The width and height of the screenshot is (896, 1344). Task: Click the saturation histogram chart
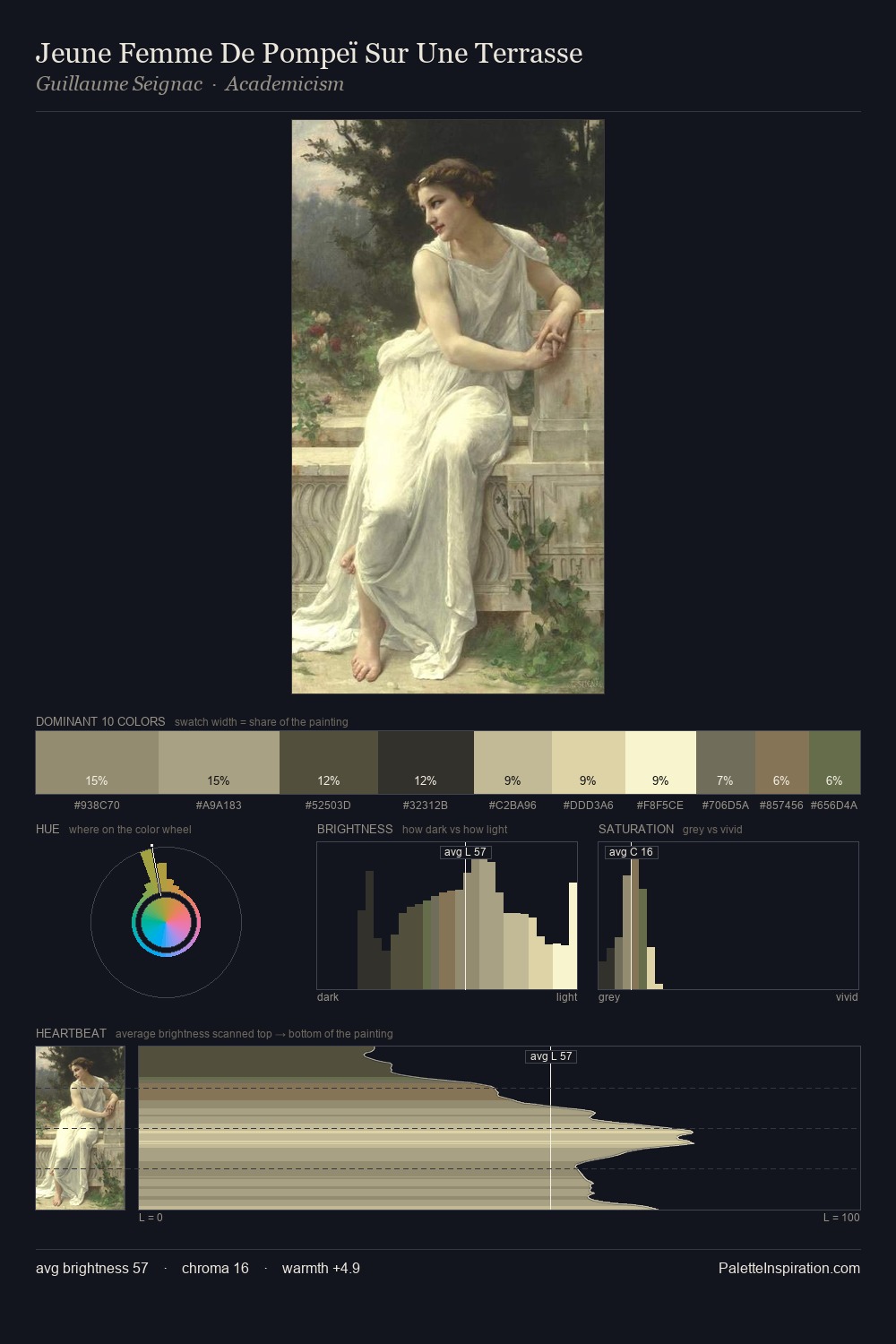728,916
